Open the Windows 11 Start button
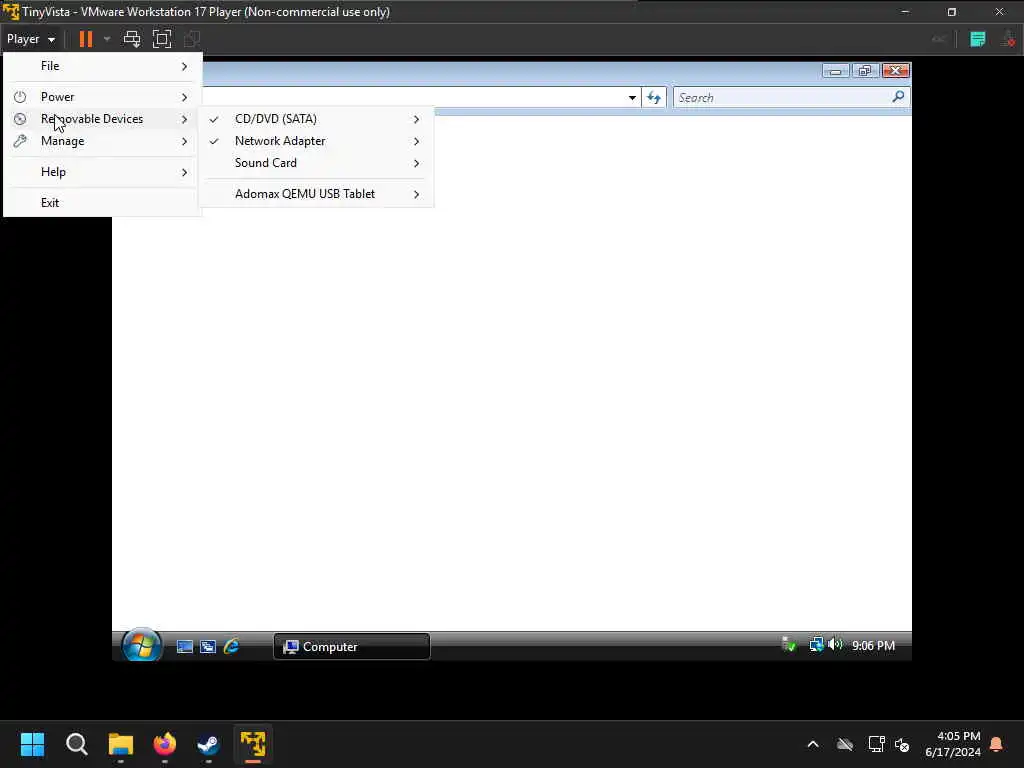Screen dimensions: 1024x768 [x=32, y=744]
